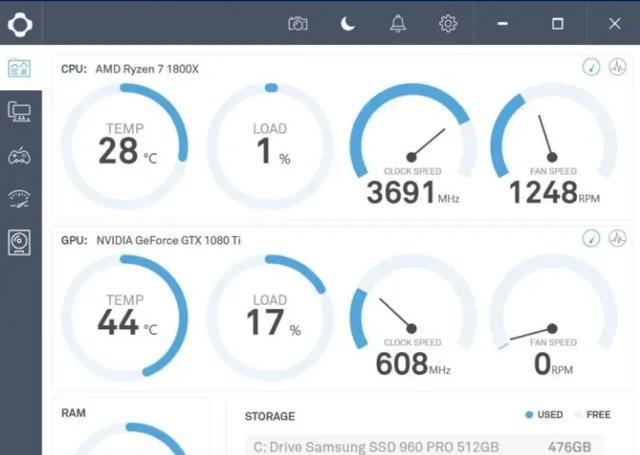This screenshot has width=640, height=455.
Task: Click the GPU clock speed 608 MHz dial
Action: pos(413,315)
